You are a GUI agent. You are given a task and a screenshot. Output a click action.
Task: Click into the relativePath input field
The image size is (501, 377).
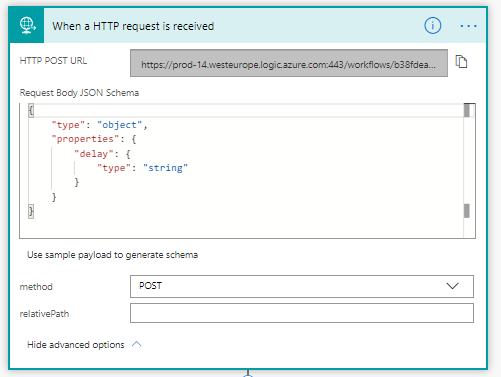(302, 313)
